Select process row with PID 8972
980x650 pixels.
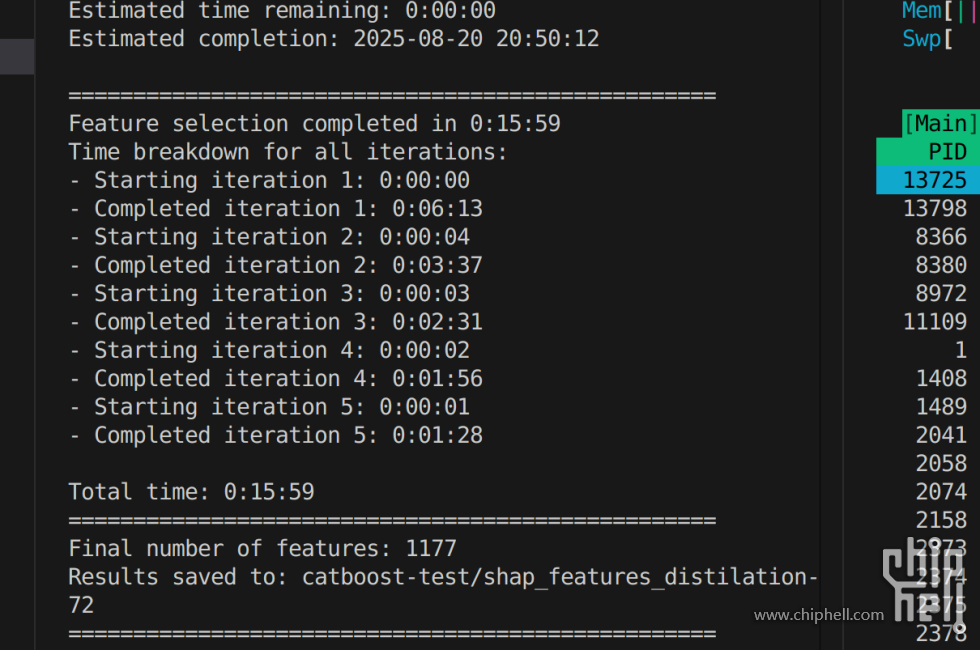(x=941, y=293)
